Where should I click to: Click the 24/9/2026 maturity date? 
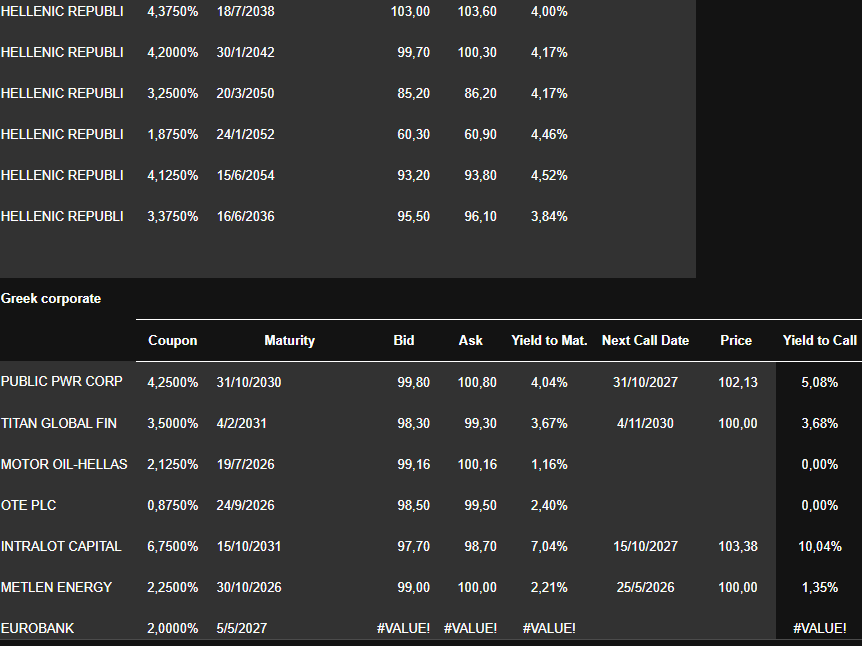[245, 505]
